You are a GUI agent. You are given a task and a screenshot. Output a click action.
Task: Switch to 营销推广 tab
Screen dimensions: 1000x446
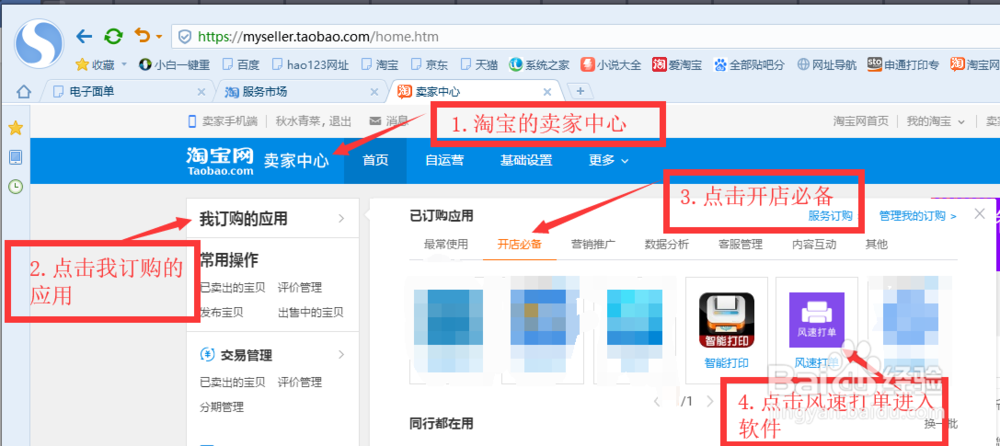[x=593, y=244]
